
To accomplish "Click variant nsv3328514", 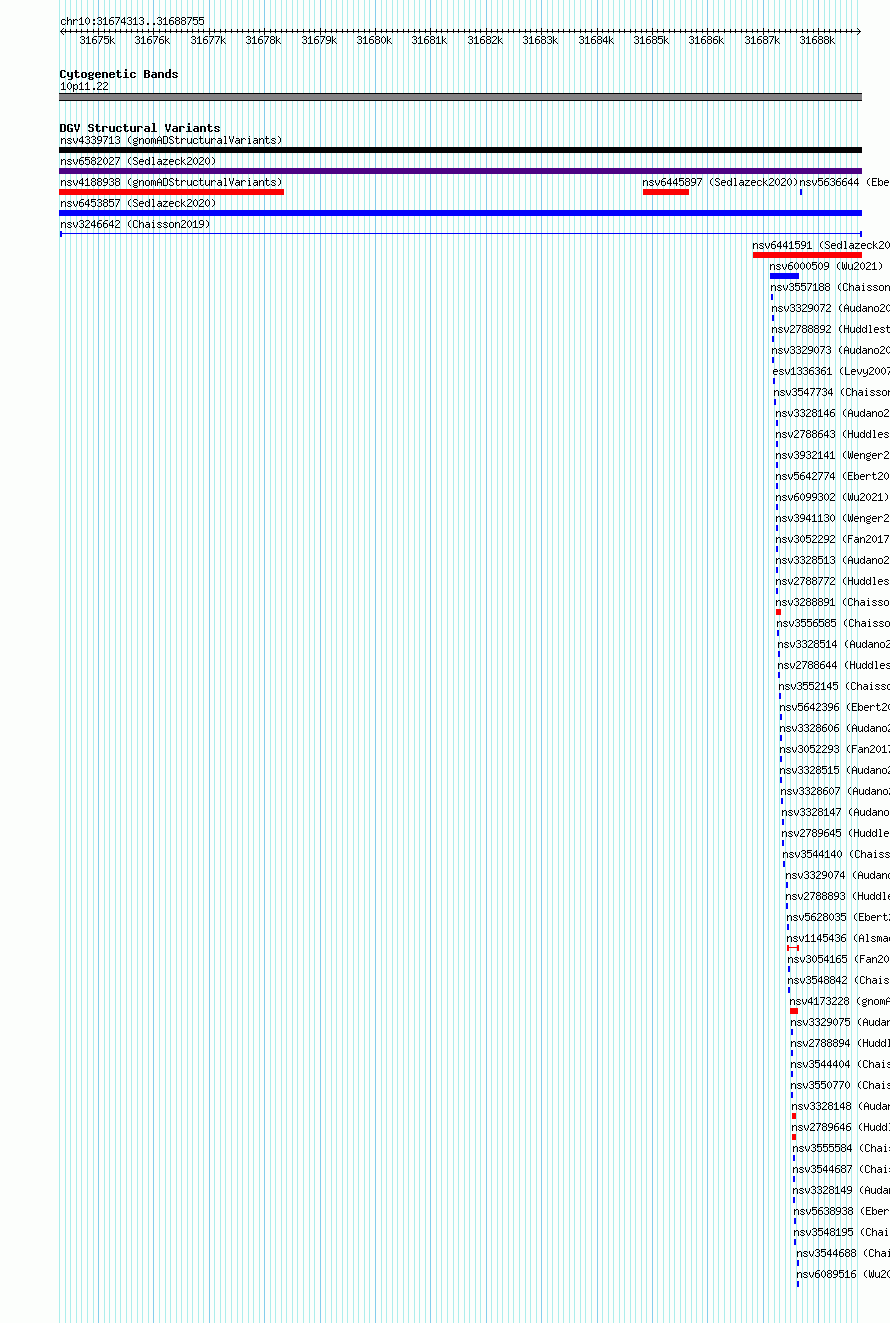I will 833,644.
